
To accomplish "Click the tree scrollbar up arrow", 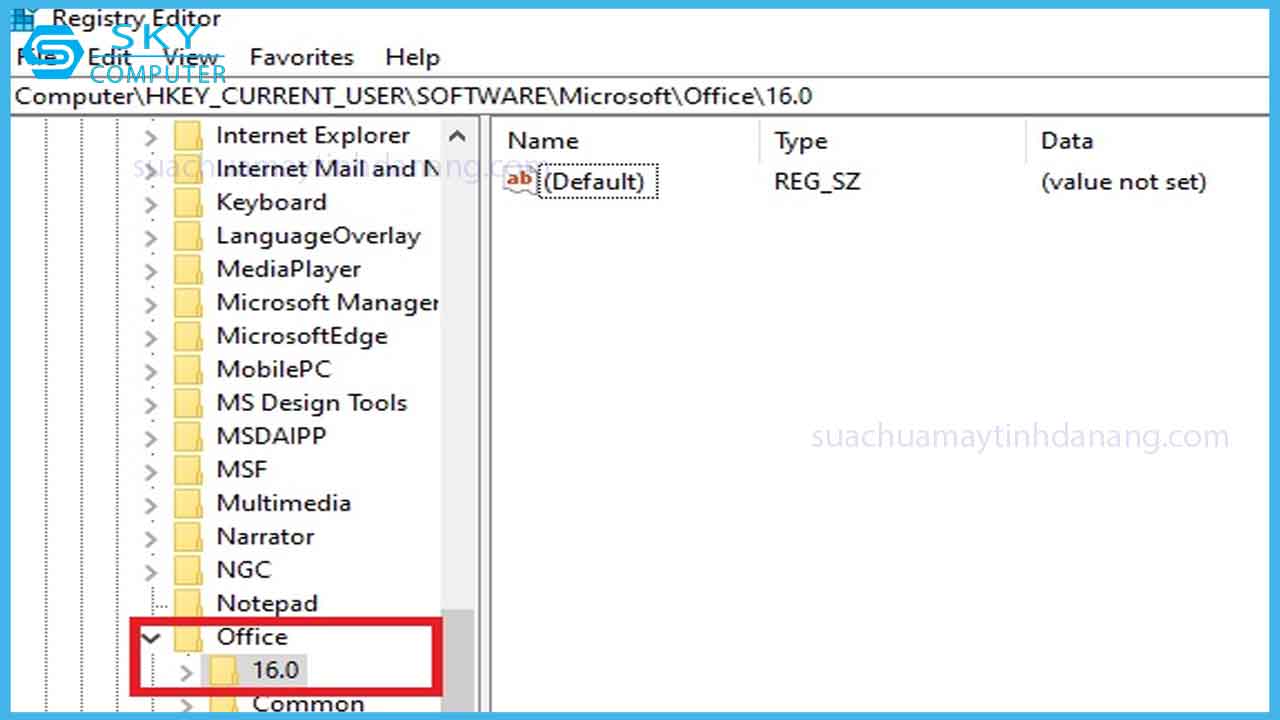I will (457, 137).
